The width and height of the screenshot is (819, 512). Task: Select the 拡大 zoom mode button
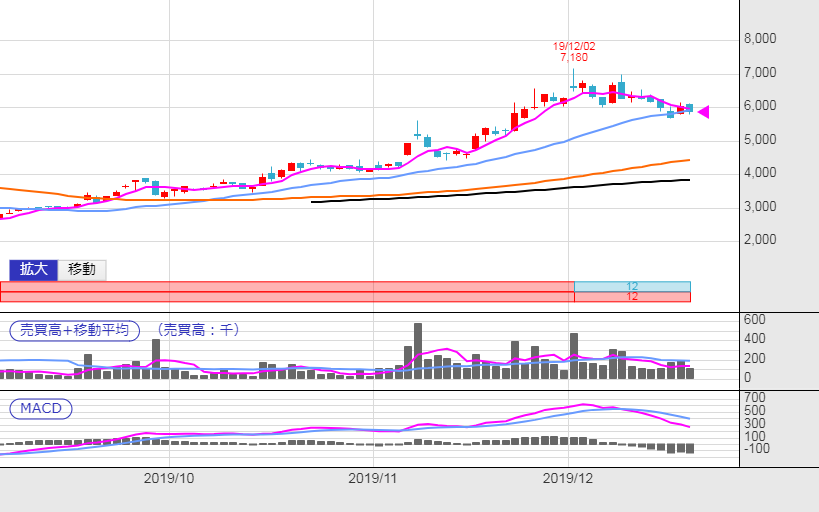point(33,270)
